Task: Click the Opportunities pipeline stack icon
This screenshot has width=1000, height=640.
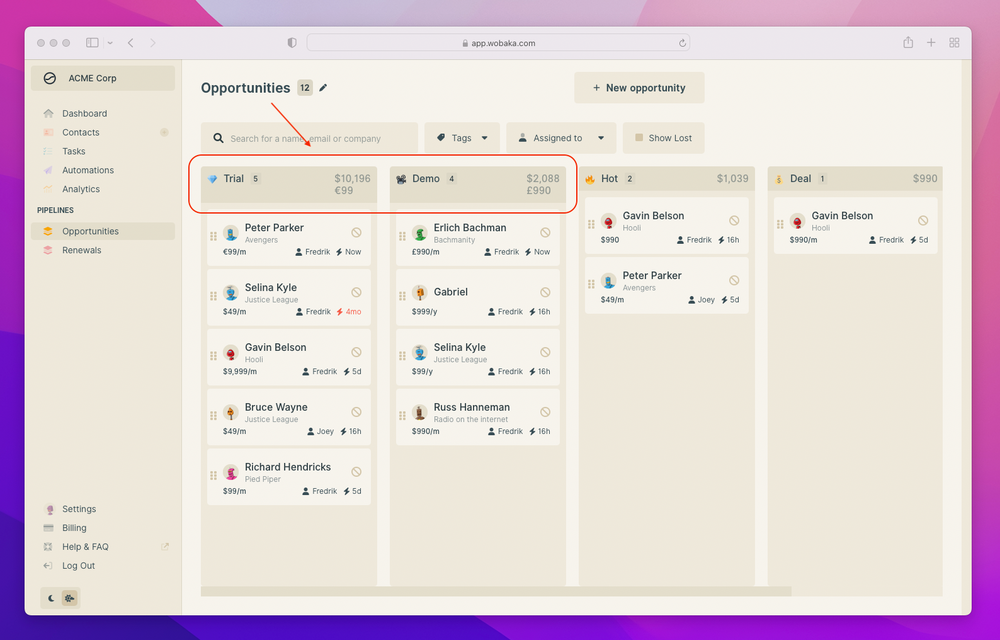Action: point(48,231)
